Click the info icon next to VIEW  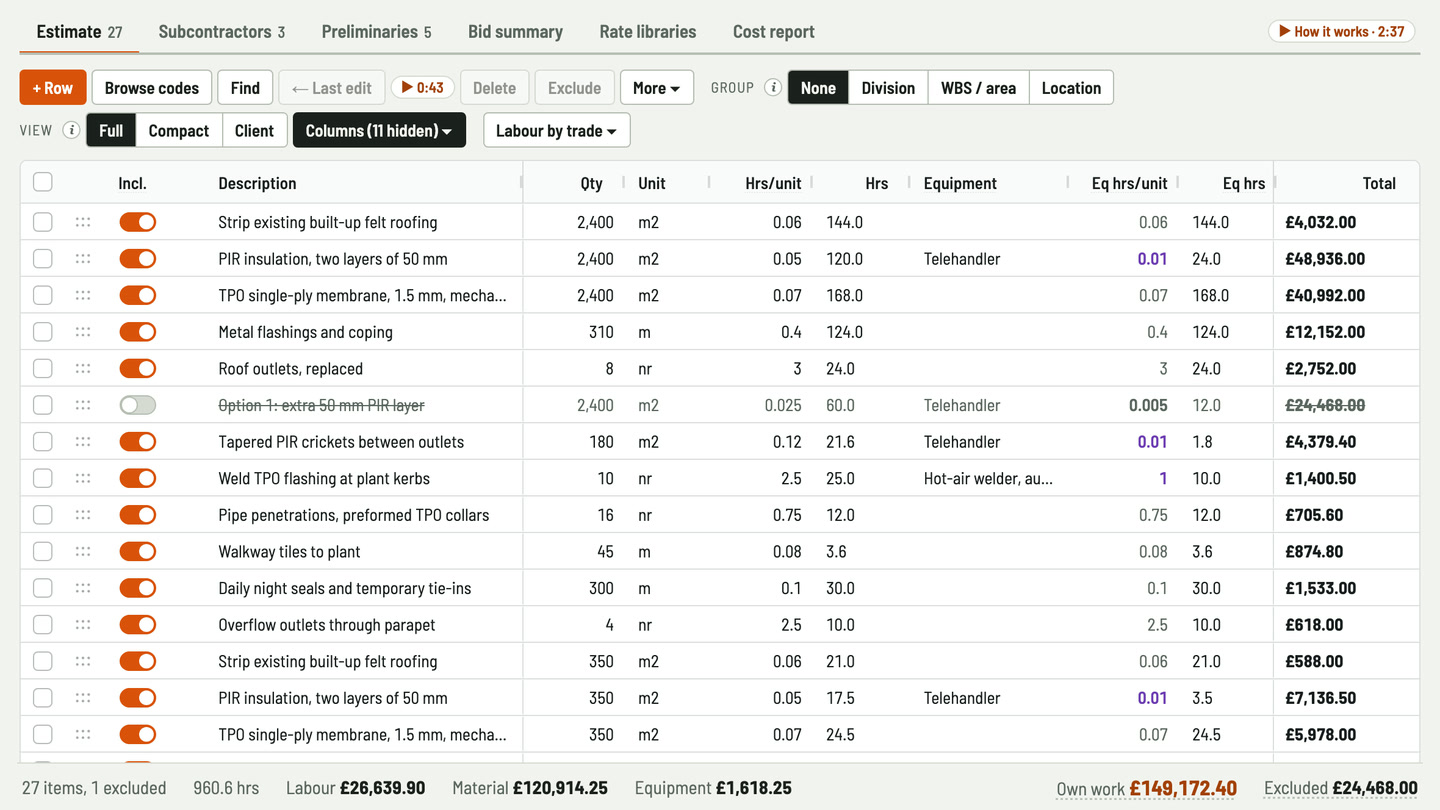71,131
